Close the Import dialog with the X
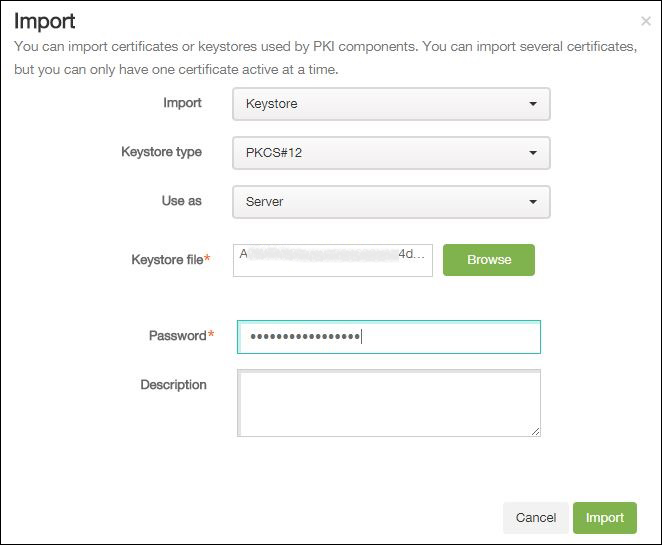This screenshot has height=545, width=662. [645, 21]
